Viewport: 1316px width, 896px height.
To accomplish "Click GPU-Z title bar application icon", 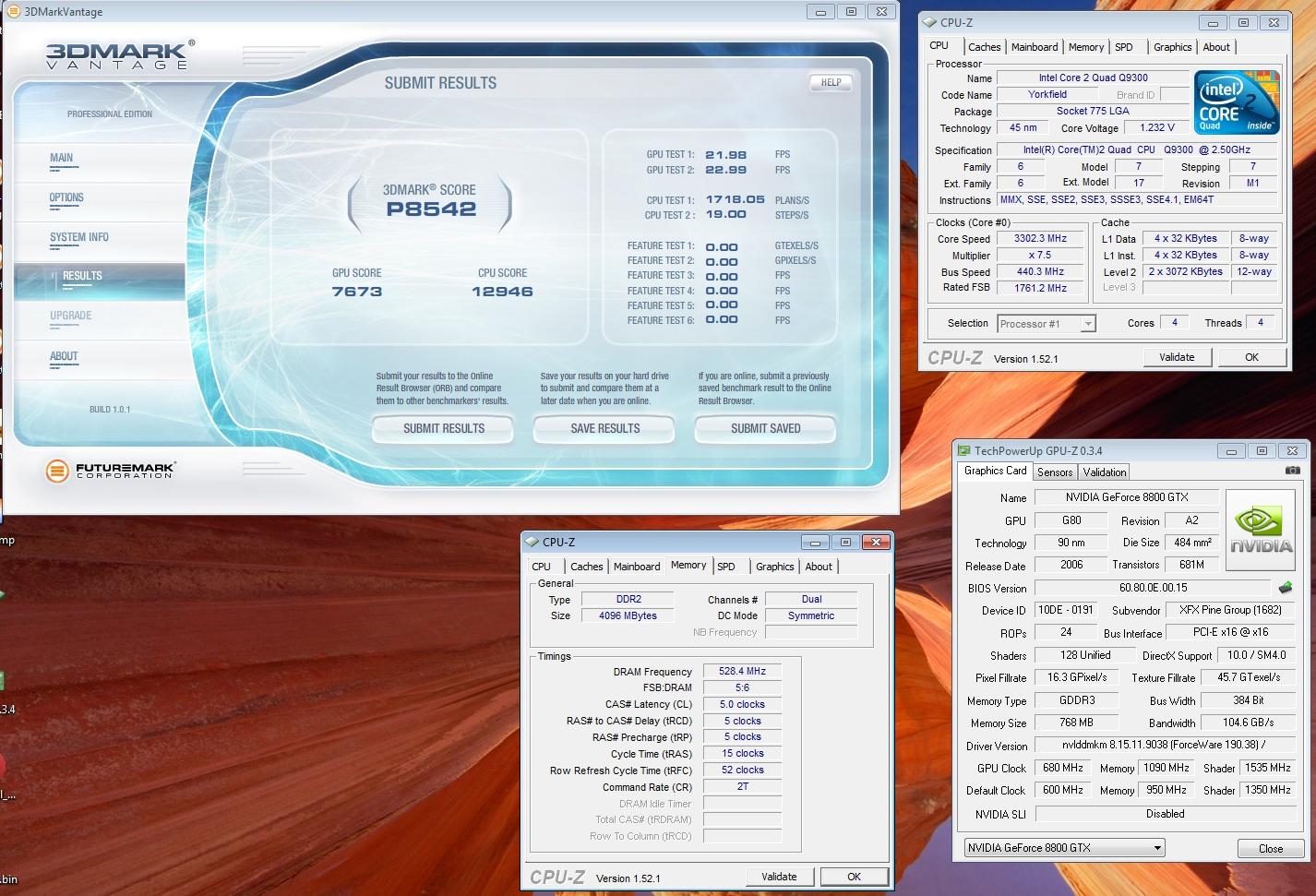I will pos(964,450).
